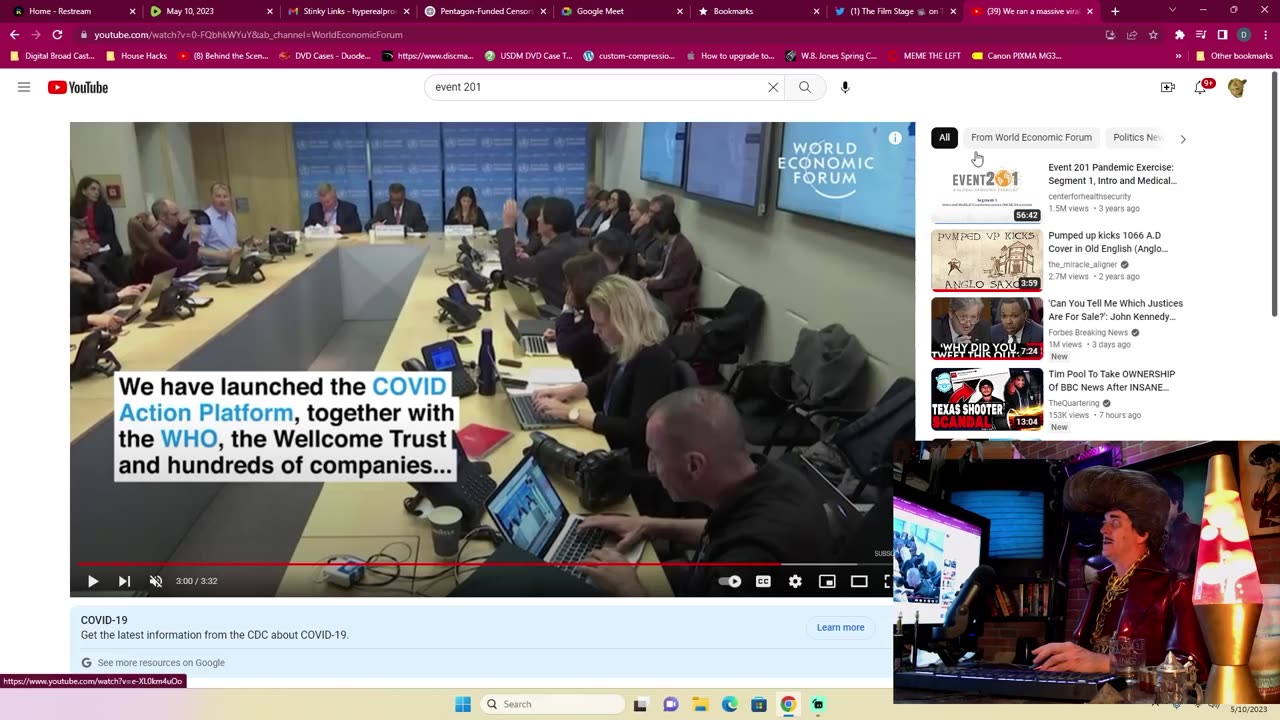The height and width of the screenshot is (720, 1280).
Task: Open 'See more resources on Google' link
Action: pyautogui.click(x=161, y=663)
